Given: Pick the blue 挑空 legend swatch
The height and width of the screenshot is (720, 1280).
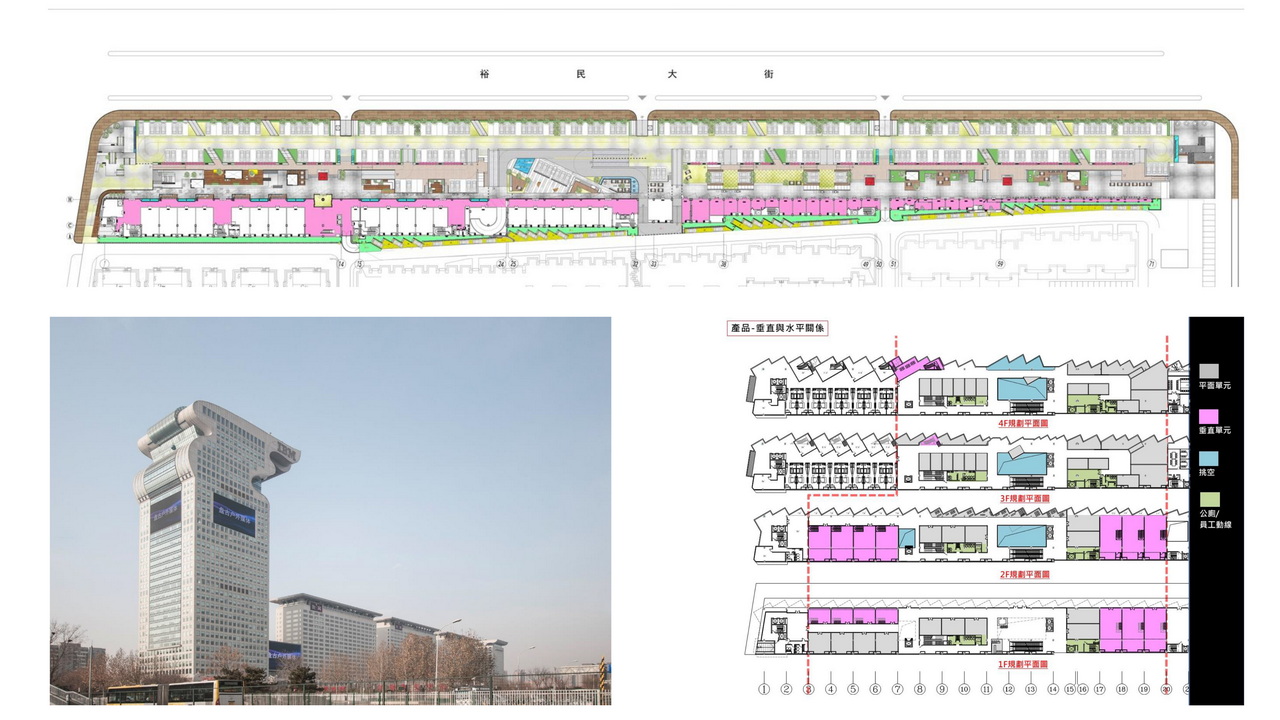Looking at the screenshot, I should point(1208,456).
